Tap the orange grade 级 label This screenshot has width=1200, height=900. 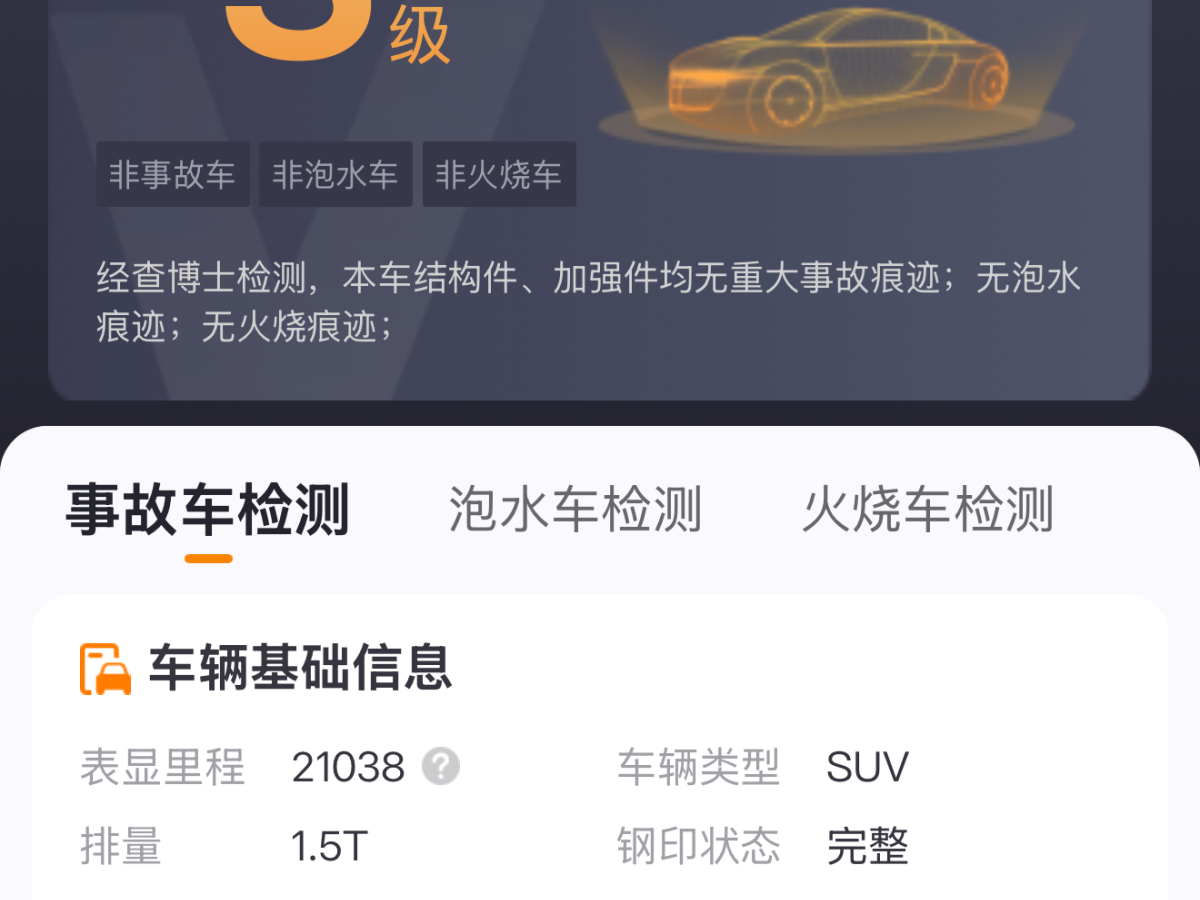(419, 36)
